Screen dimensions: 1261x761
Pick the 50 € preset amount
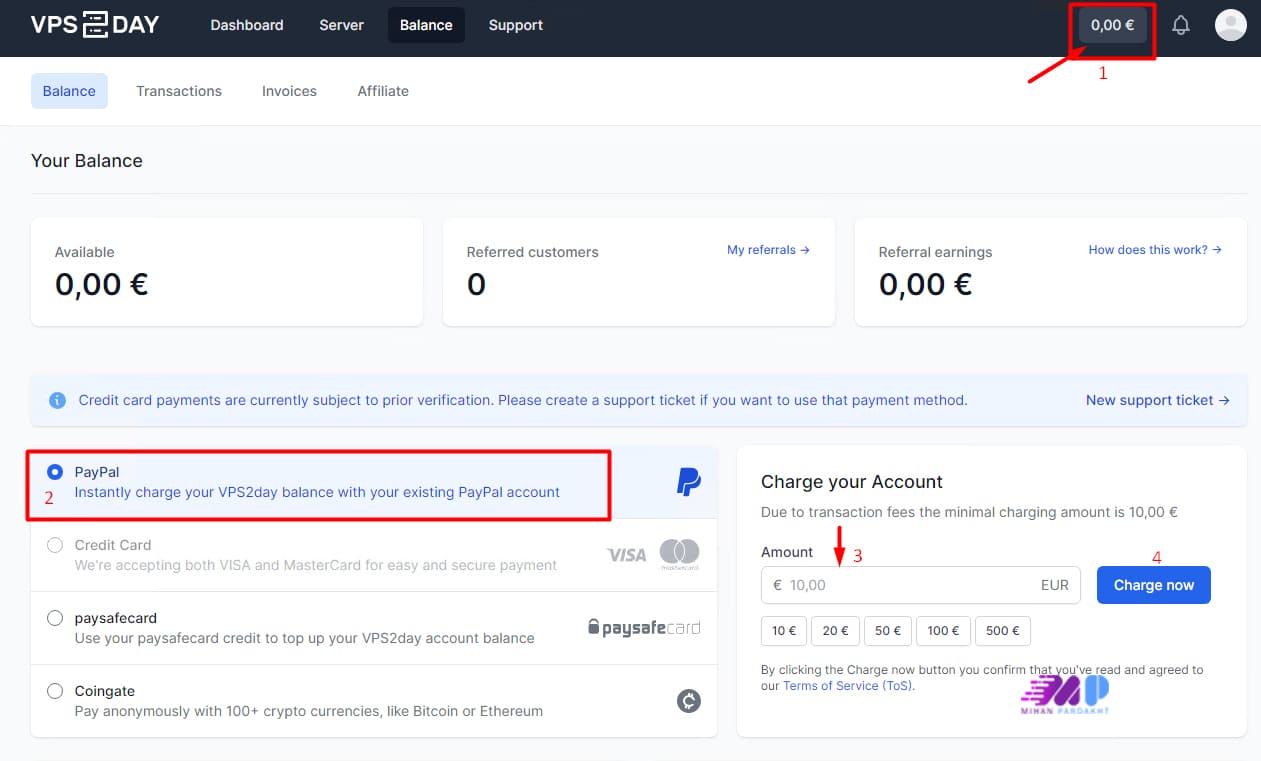888,631
